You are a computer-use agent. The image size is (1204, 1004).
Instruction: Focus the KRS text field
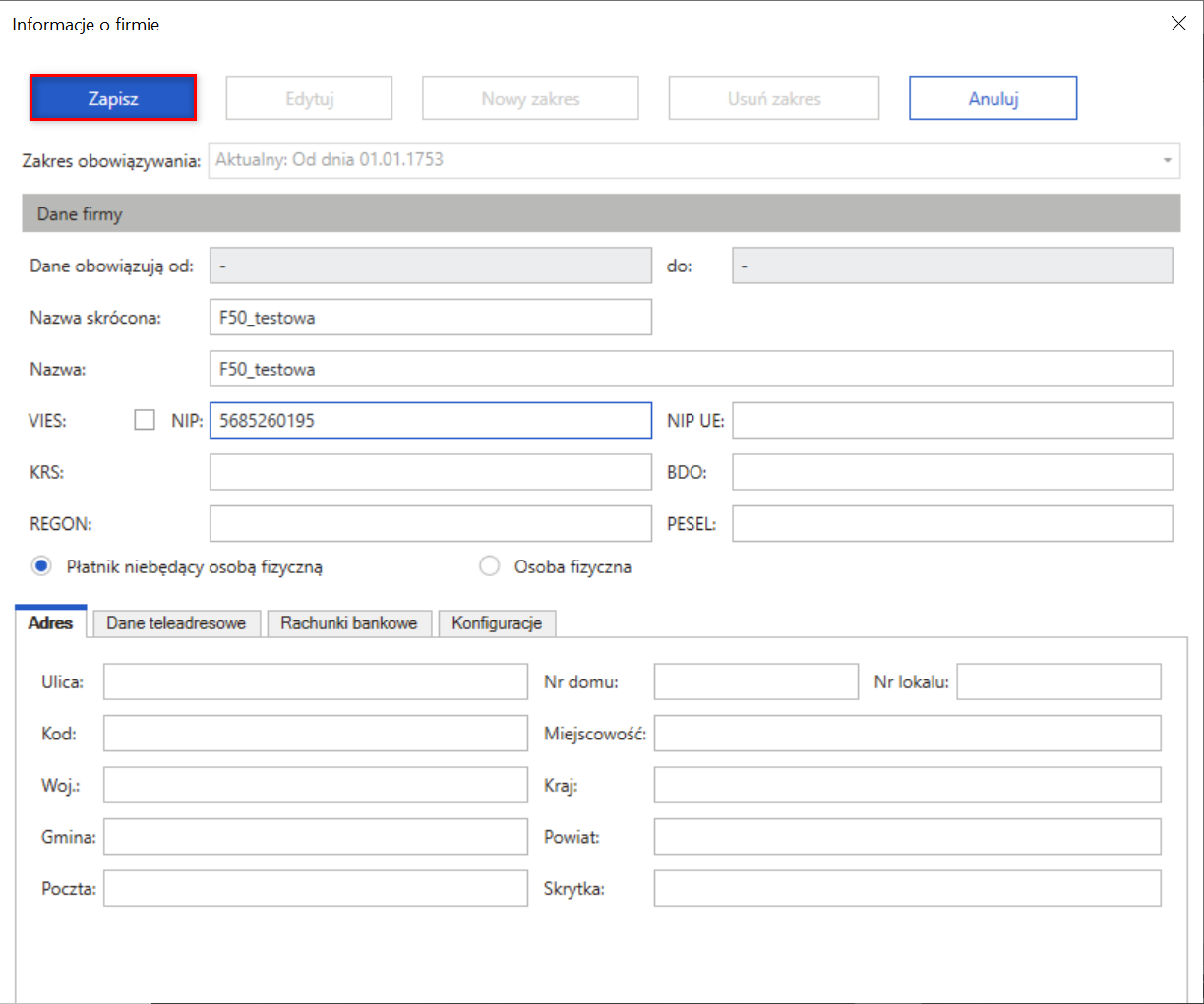pos(430,472)
